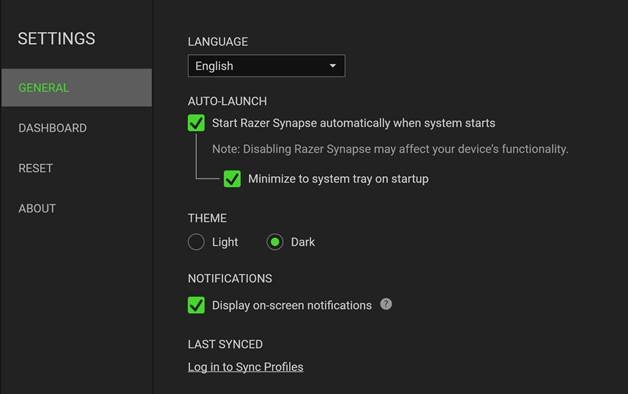Open the Reset settings section

[35, 168]
